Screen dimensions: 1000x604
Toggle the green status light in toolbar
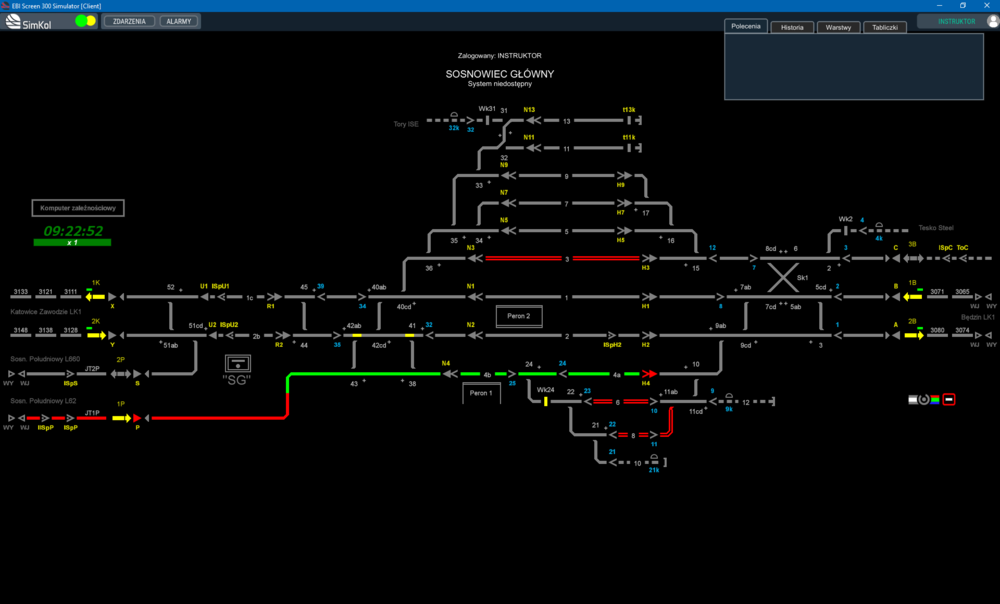[81, 21]
